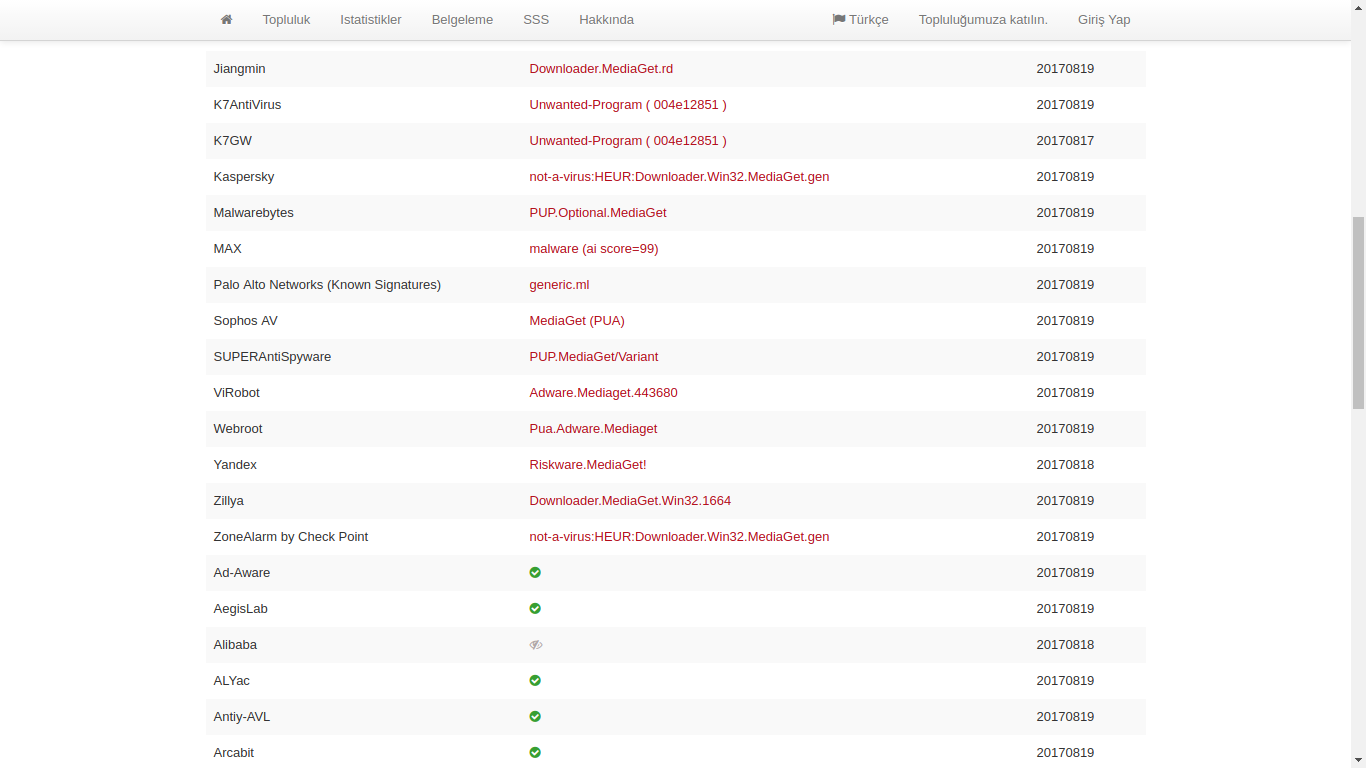
Task: Click the Kaspersky engine name
Action: point(243,177)
